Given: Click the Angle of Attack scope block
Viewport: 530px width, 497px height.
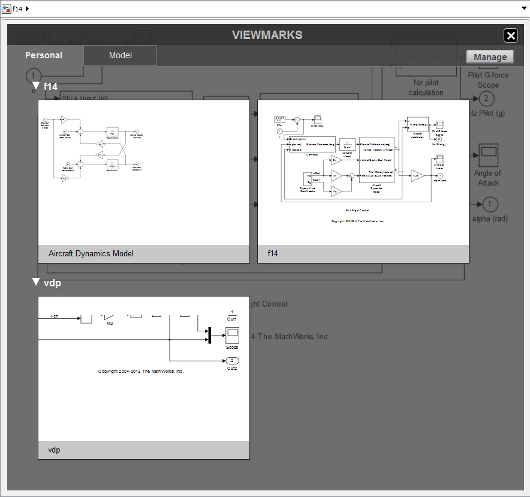Looking at the screenshot, I should click(488, 155).
